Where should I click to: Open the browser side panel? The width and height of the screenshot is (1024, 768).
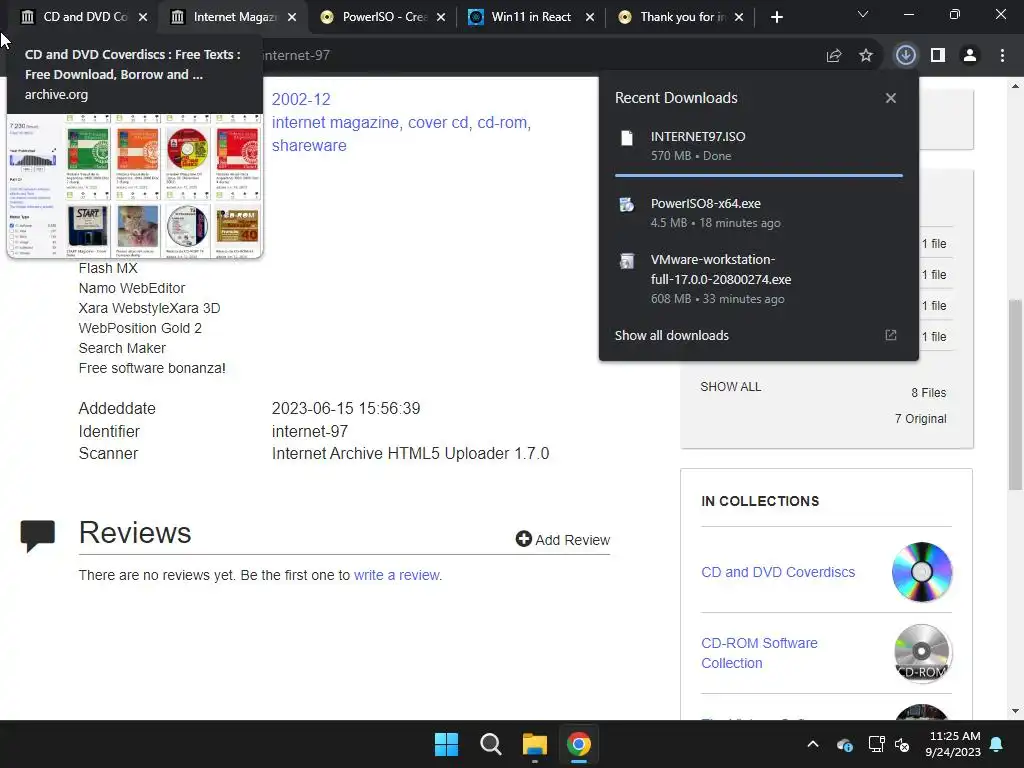coord(938,56)
